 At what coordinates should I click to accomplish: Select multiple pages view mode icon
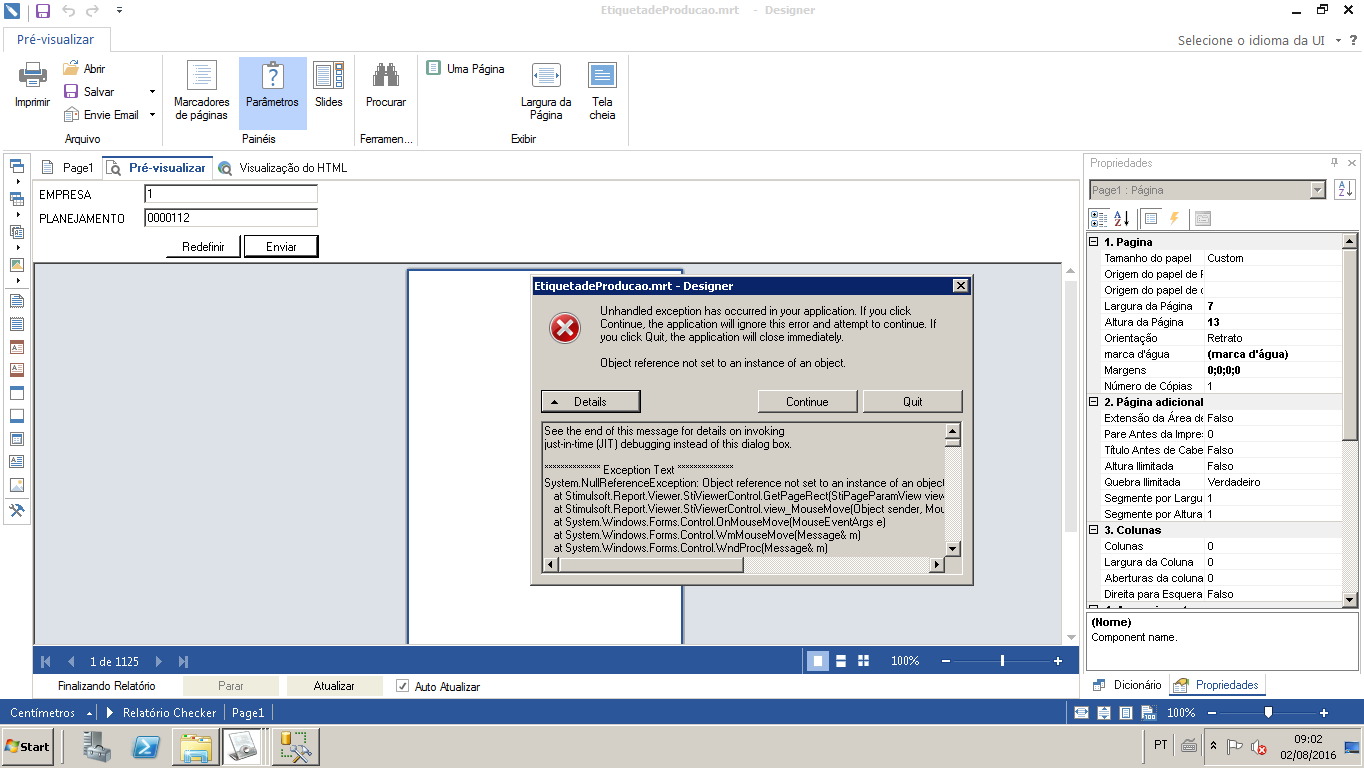click(863, 661)
